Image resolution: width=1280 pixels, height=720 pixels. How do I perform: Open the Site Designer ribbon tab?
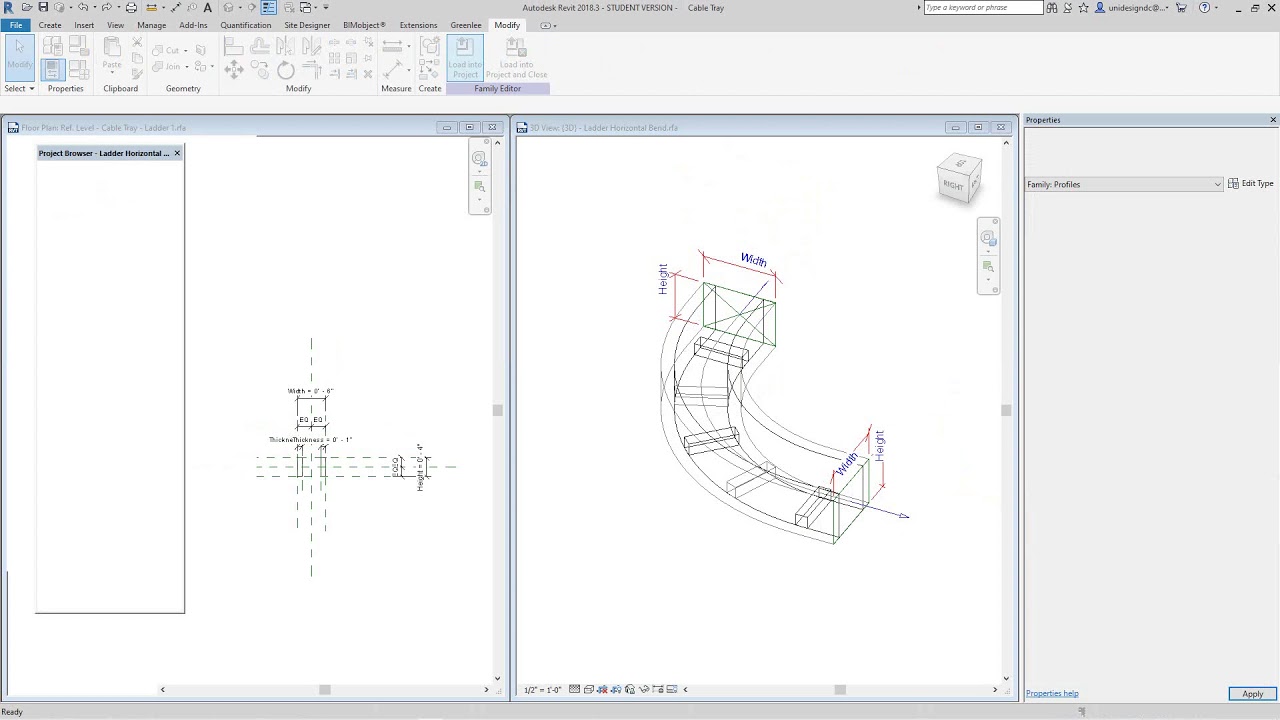pos(307,25)
